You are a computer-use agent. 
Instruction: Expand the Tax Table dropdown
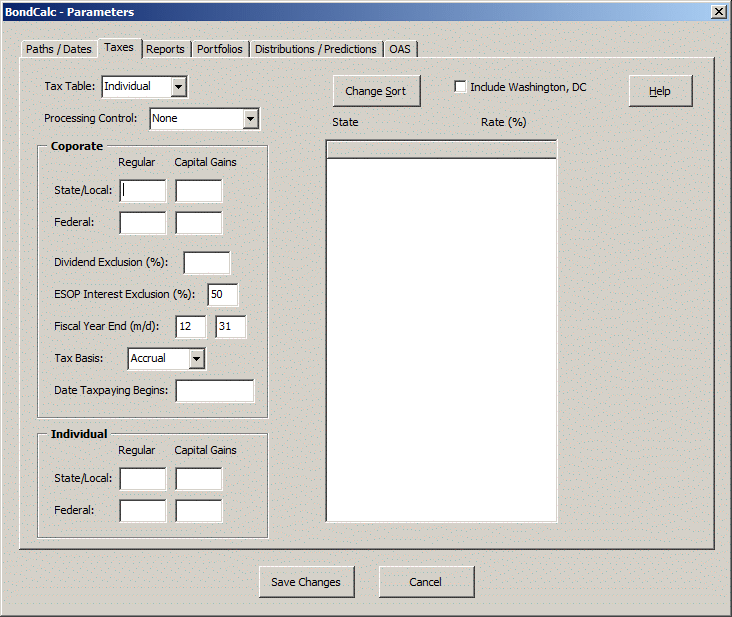[179, 87]
